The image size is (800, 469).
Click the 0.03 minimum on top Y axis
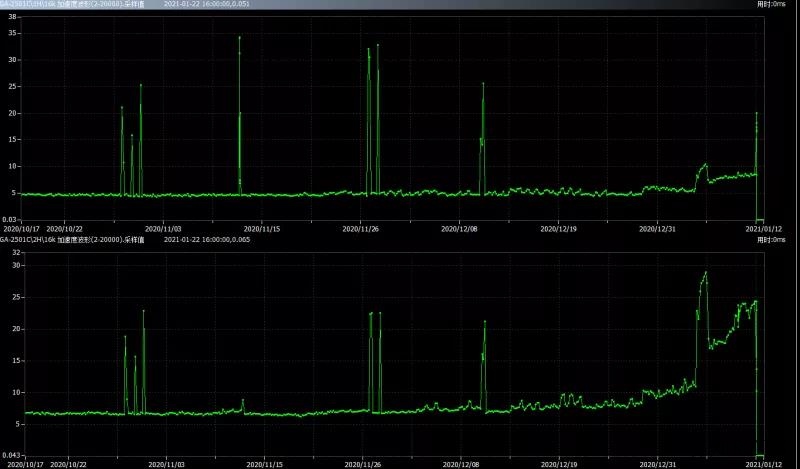[10, 219]
